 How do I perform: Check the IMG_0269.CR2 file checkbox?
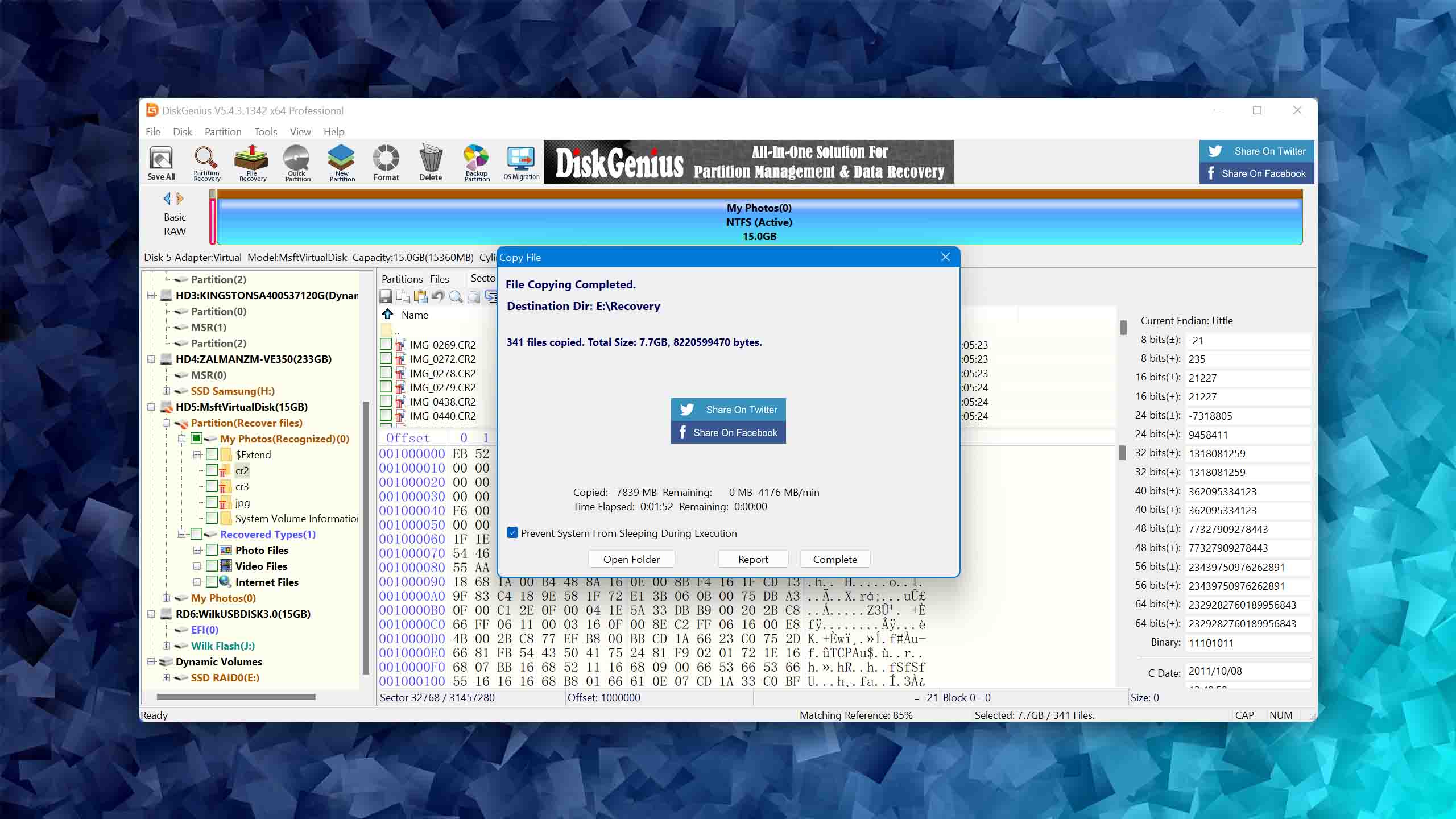386,344
